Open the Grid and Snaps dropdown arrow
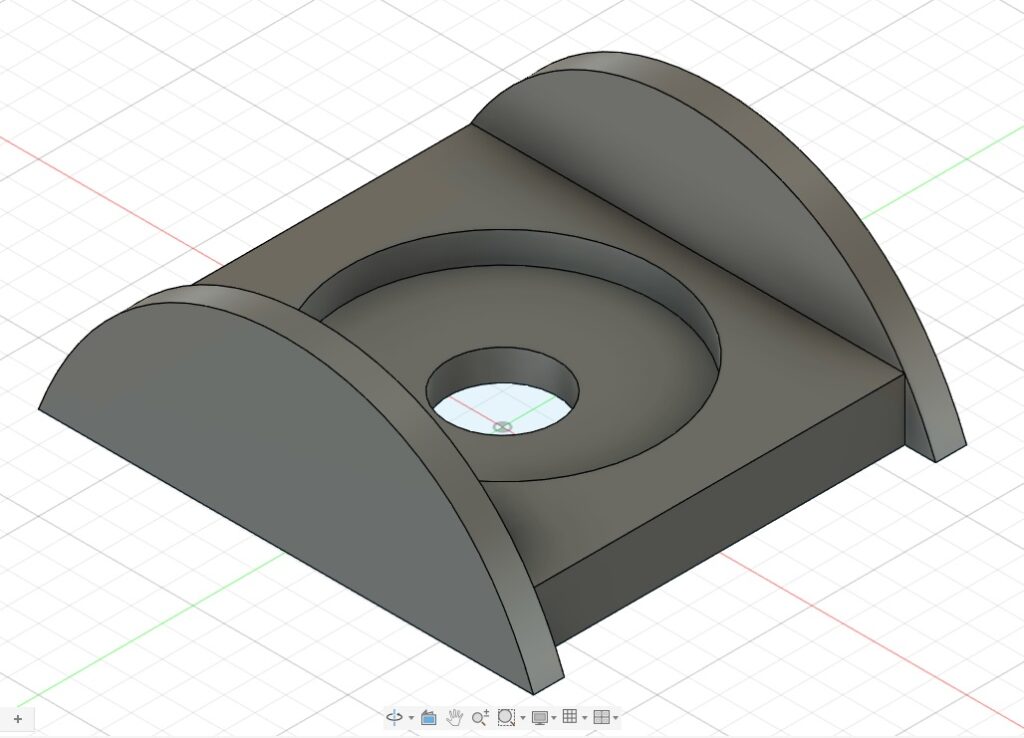 (x=584, y=718)
